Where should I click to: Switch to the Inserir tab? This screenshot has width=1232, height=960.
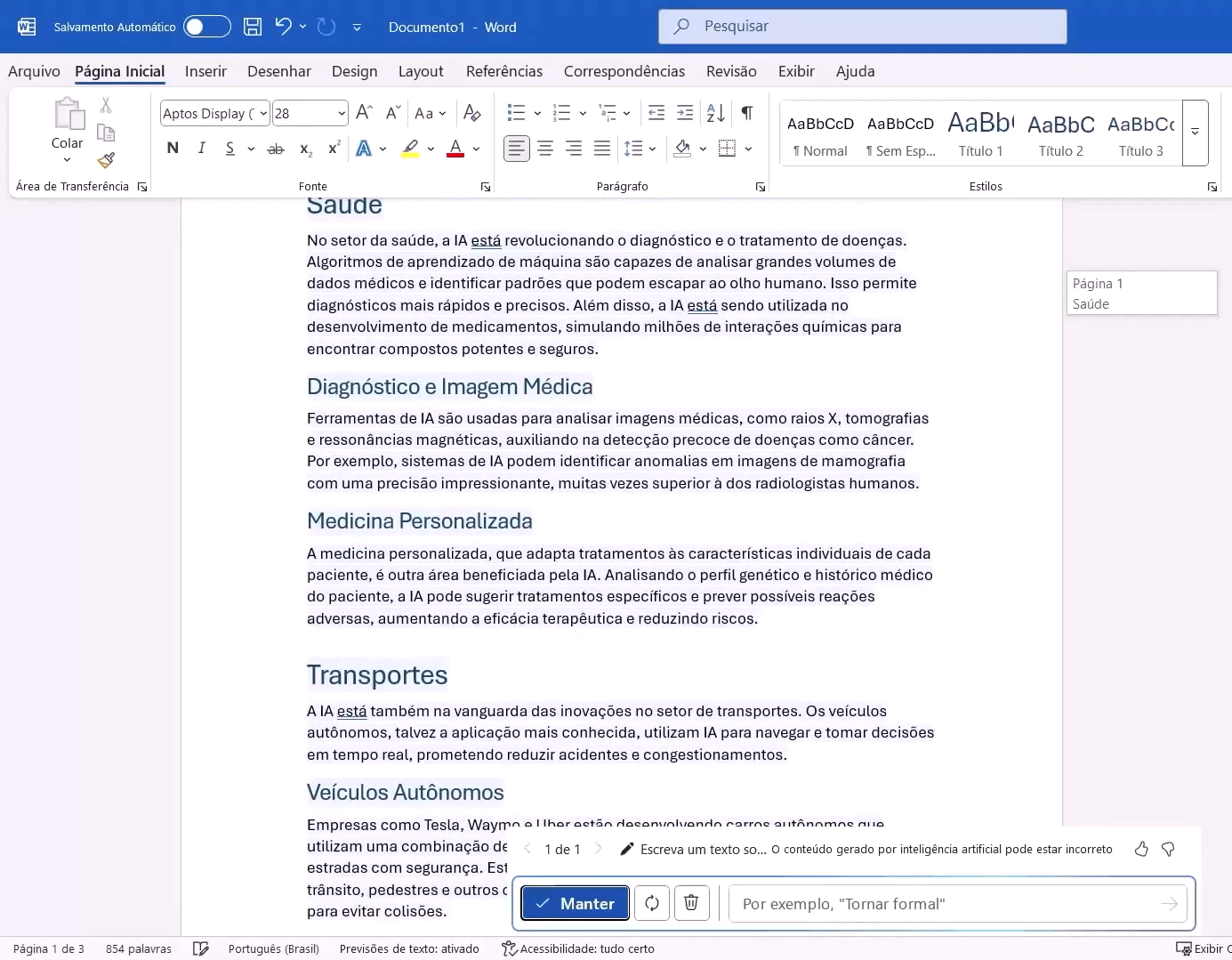205,71
